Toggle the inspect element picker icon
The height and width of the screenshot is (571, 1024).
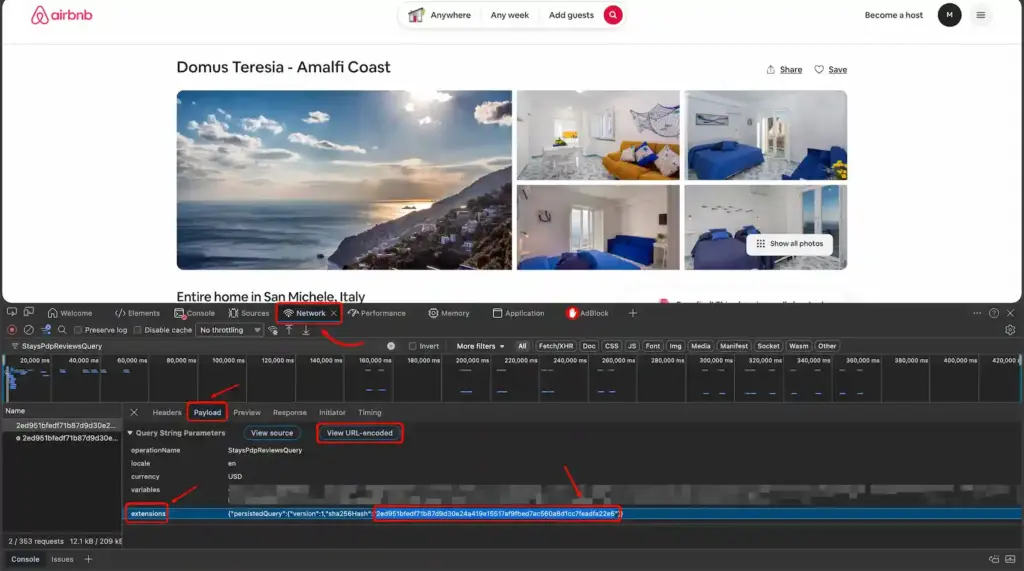12,312
